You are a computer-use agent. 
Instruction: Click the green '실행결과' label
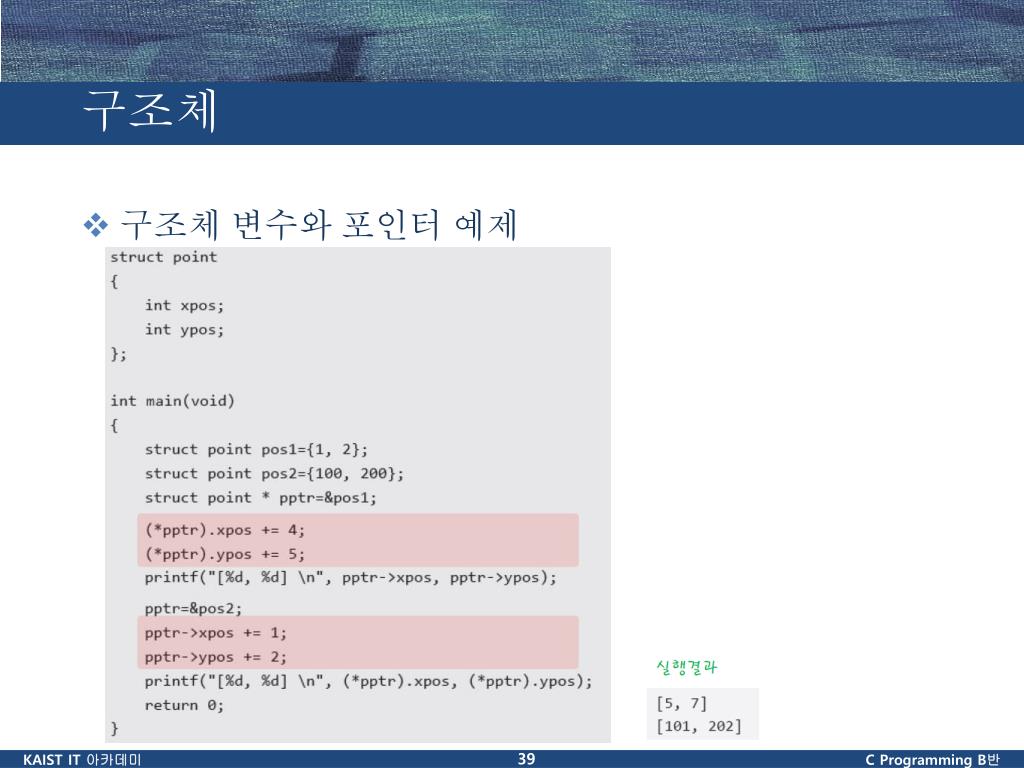coord(686,667)
